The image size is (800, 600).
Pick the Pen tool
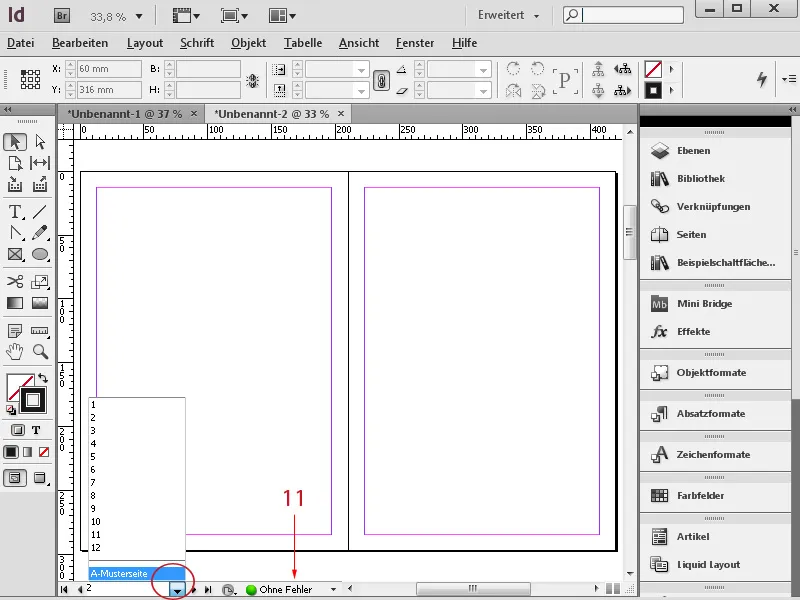click(15, 233)
